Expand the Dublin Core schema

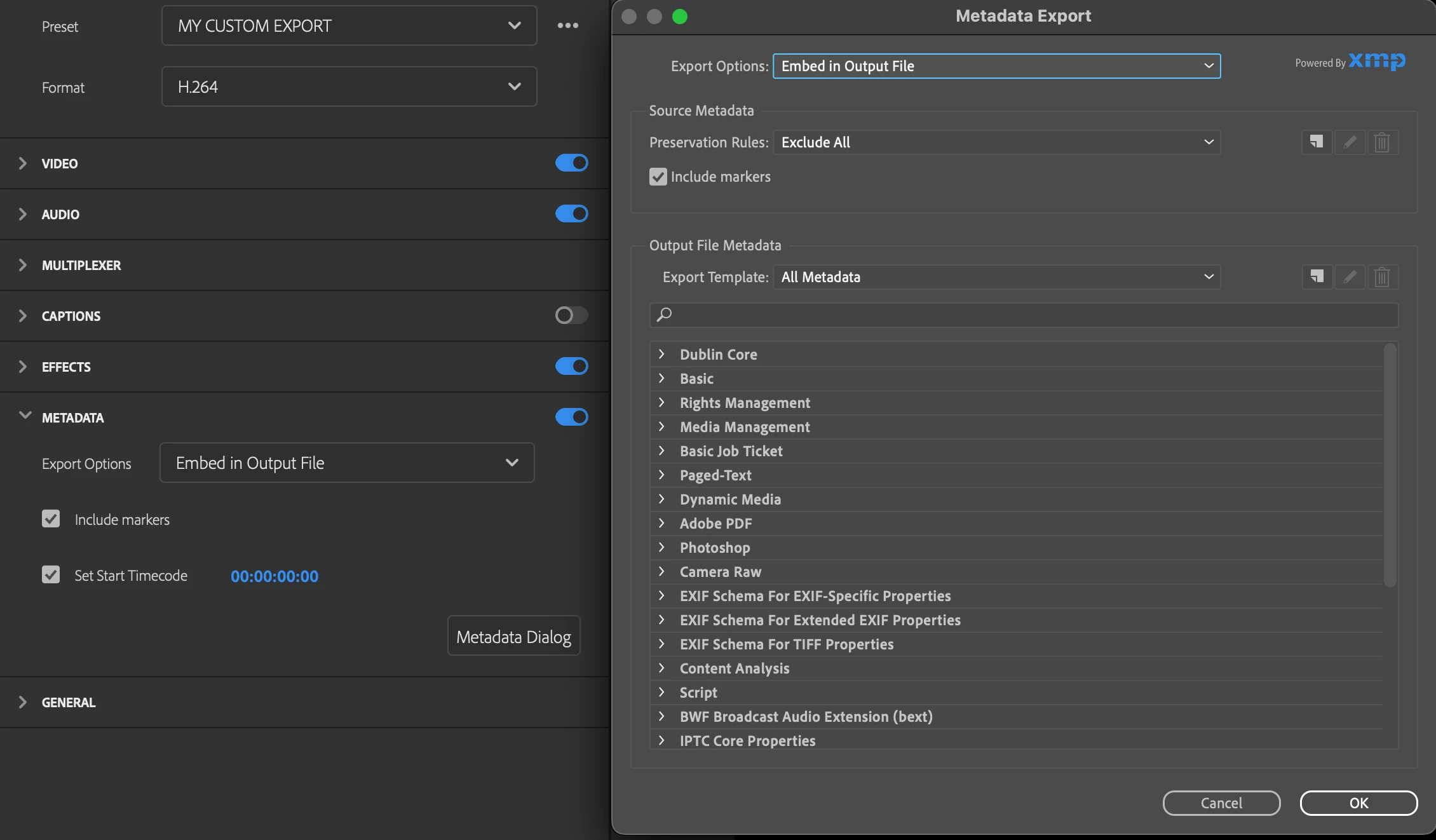[x=661, y=354]
